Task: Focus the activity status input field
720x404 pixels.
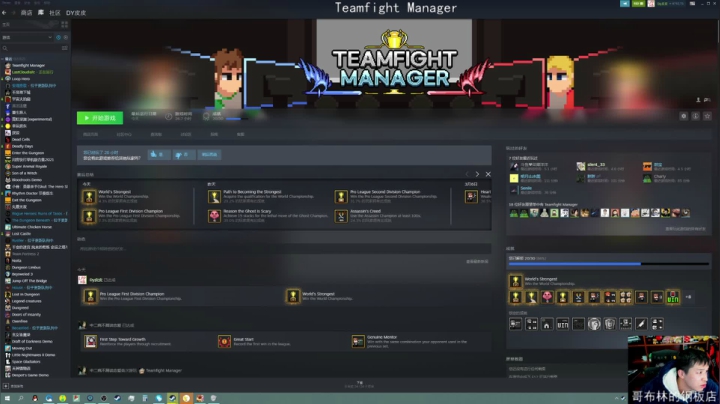Action: (x=284, y=249)
